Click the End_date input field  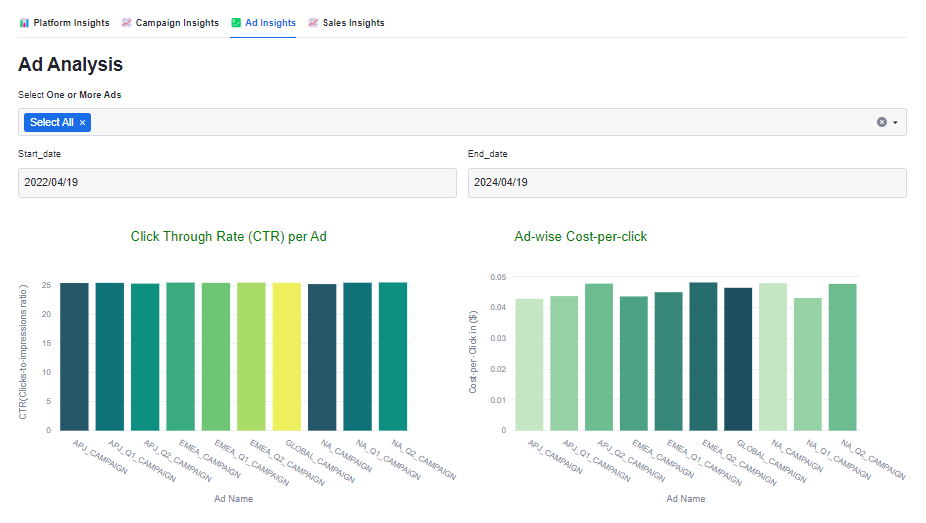coord(686,183)
